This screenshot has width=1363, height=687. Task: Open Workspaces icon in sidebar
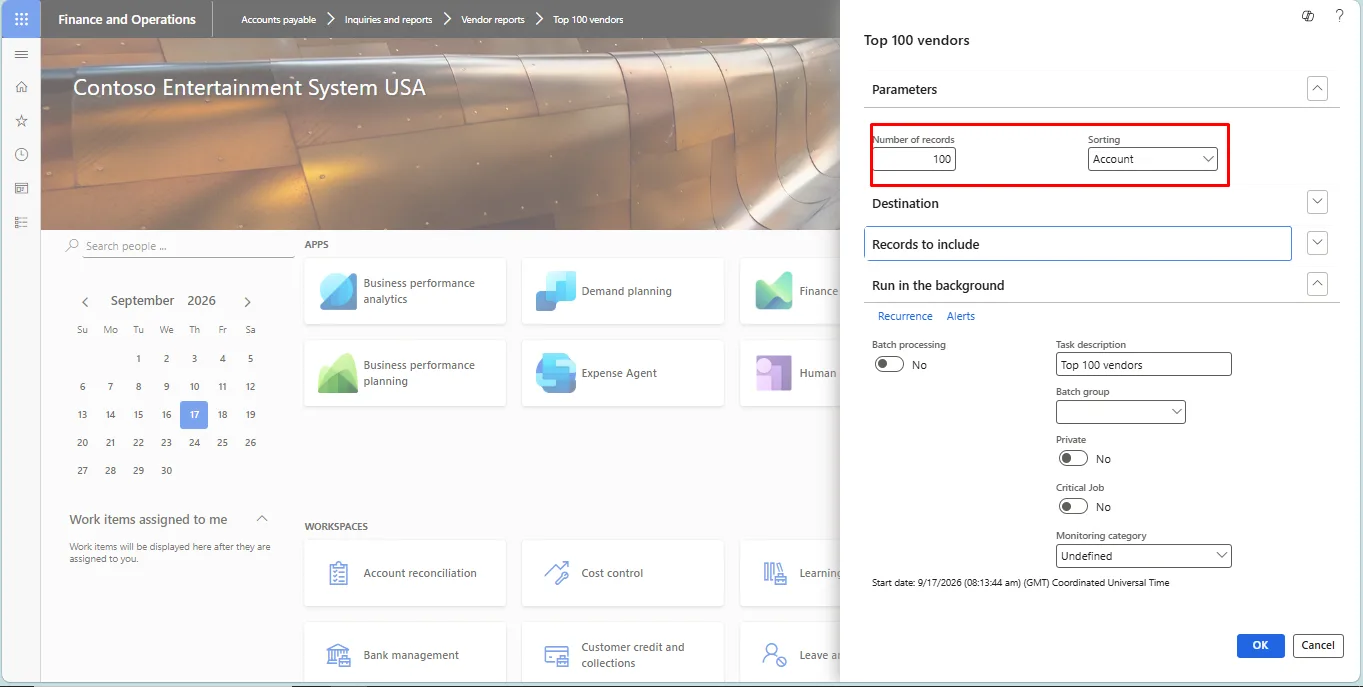coord(21,188)
